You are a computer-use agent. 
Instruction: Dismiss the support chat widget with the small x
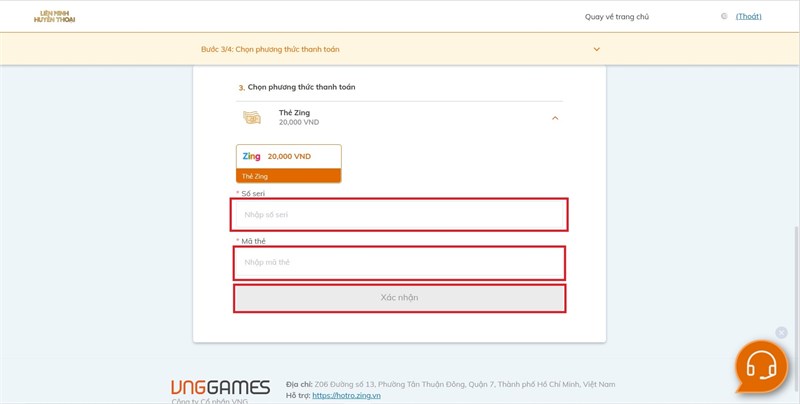(781, 333)
